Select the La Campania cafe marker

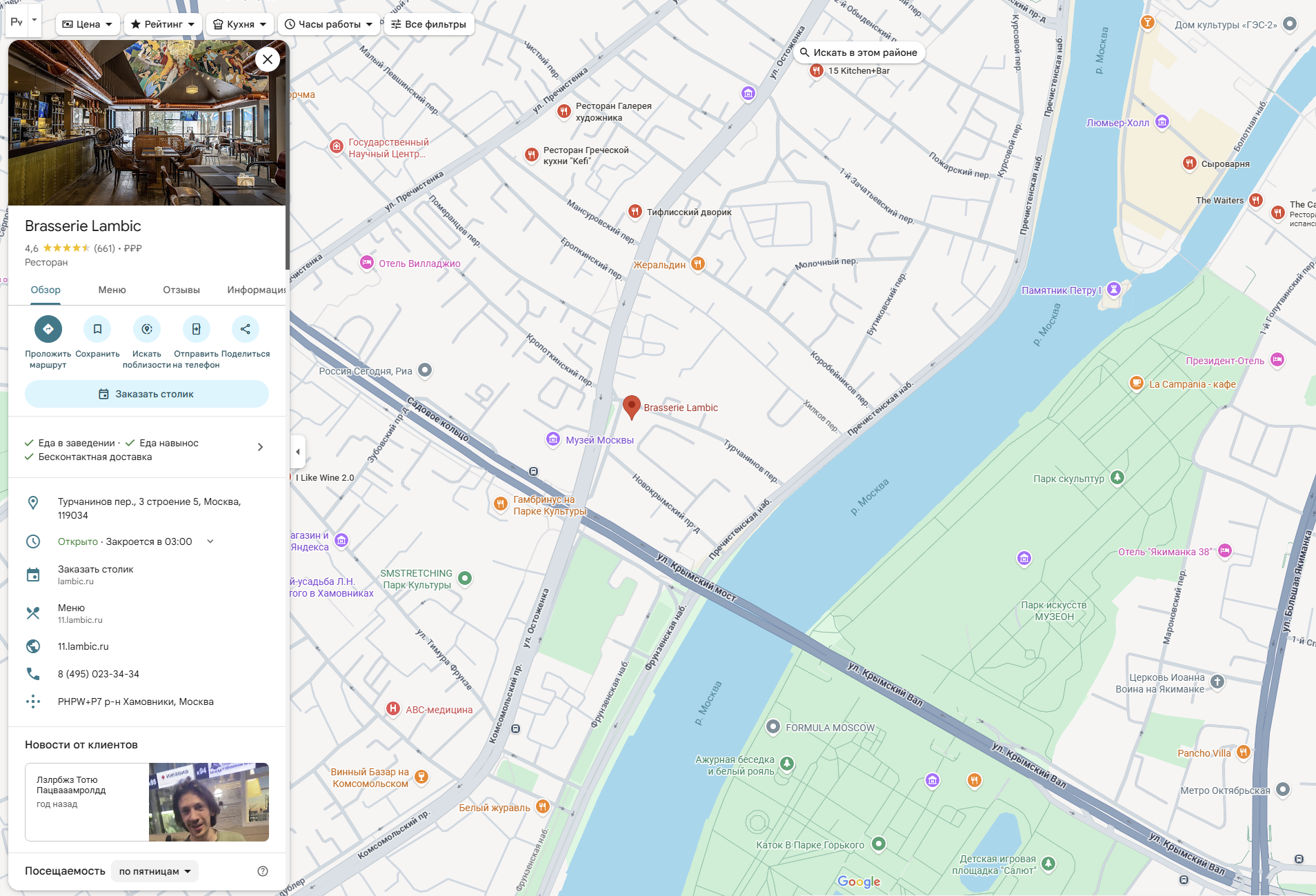[x=1137, y=384]
